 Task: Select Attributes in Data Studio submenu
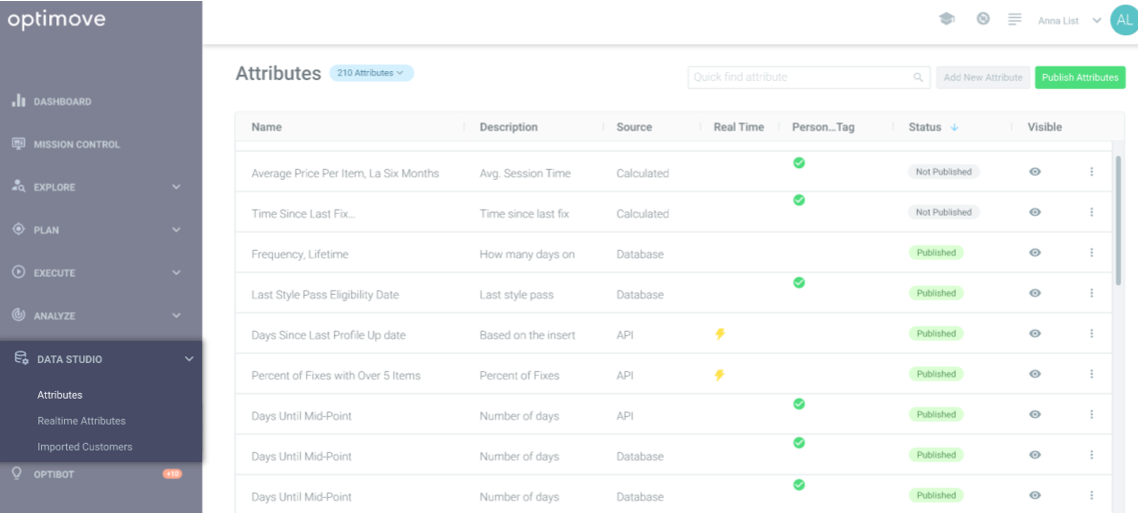click(x=60, y=395)
